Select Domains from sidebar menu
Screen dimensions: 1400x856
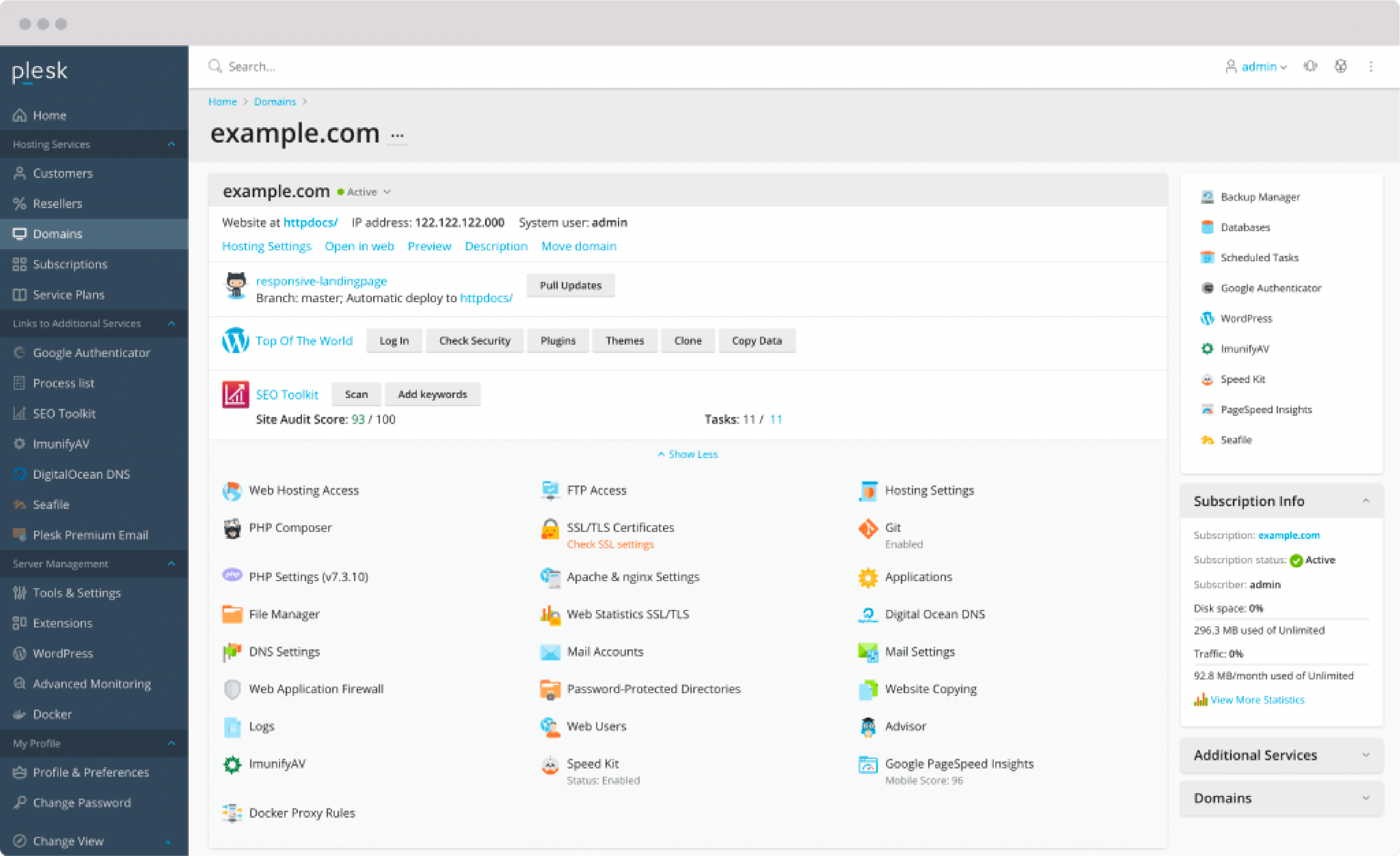(58, 233)
